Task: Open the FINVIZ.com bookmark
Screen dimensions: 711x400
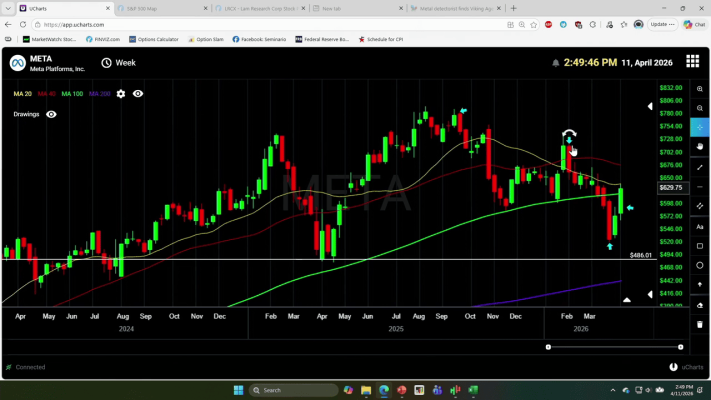Action: point(104,39)
